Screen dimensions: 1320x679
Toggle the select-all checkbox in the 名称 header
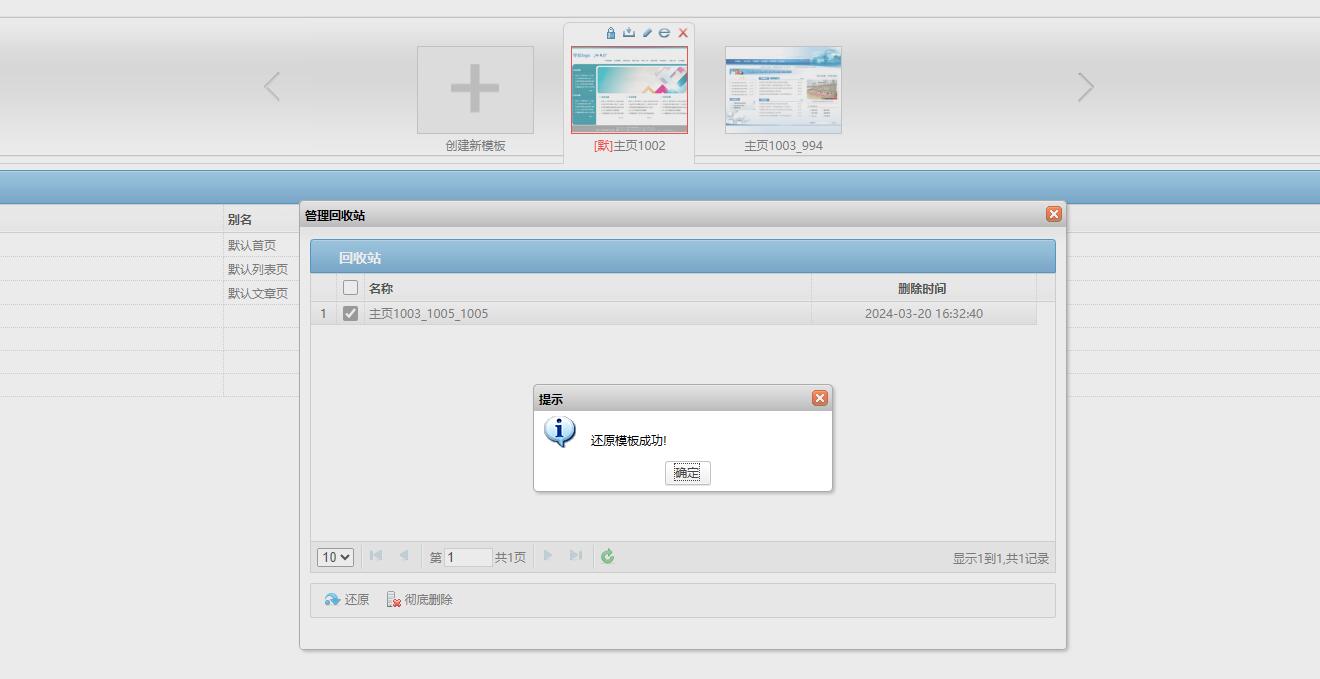[x=350, y=288]
